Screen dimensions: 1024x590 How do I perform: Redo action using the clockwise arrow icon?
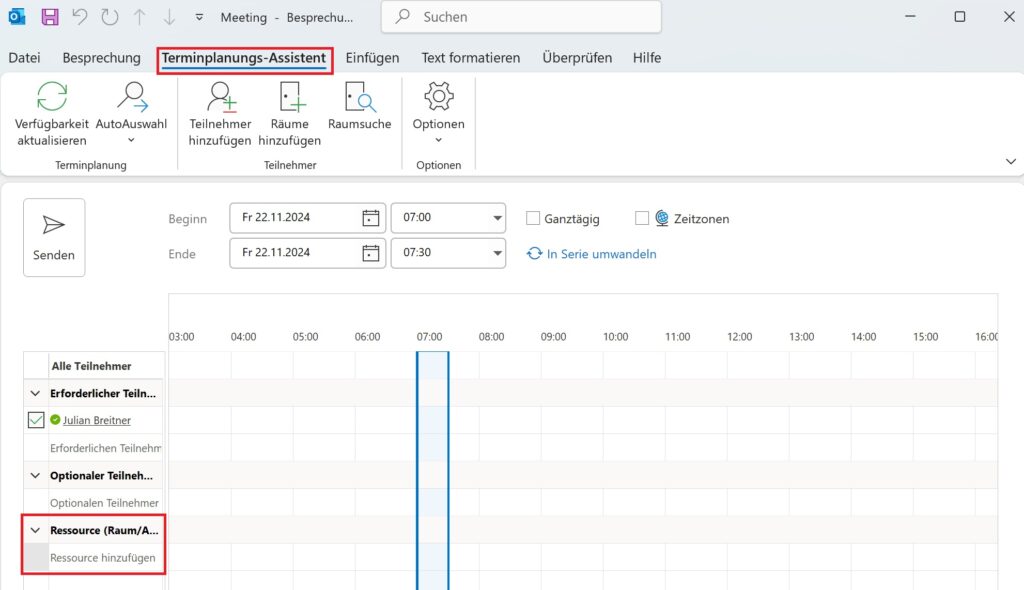pos(110,17)
